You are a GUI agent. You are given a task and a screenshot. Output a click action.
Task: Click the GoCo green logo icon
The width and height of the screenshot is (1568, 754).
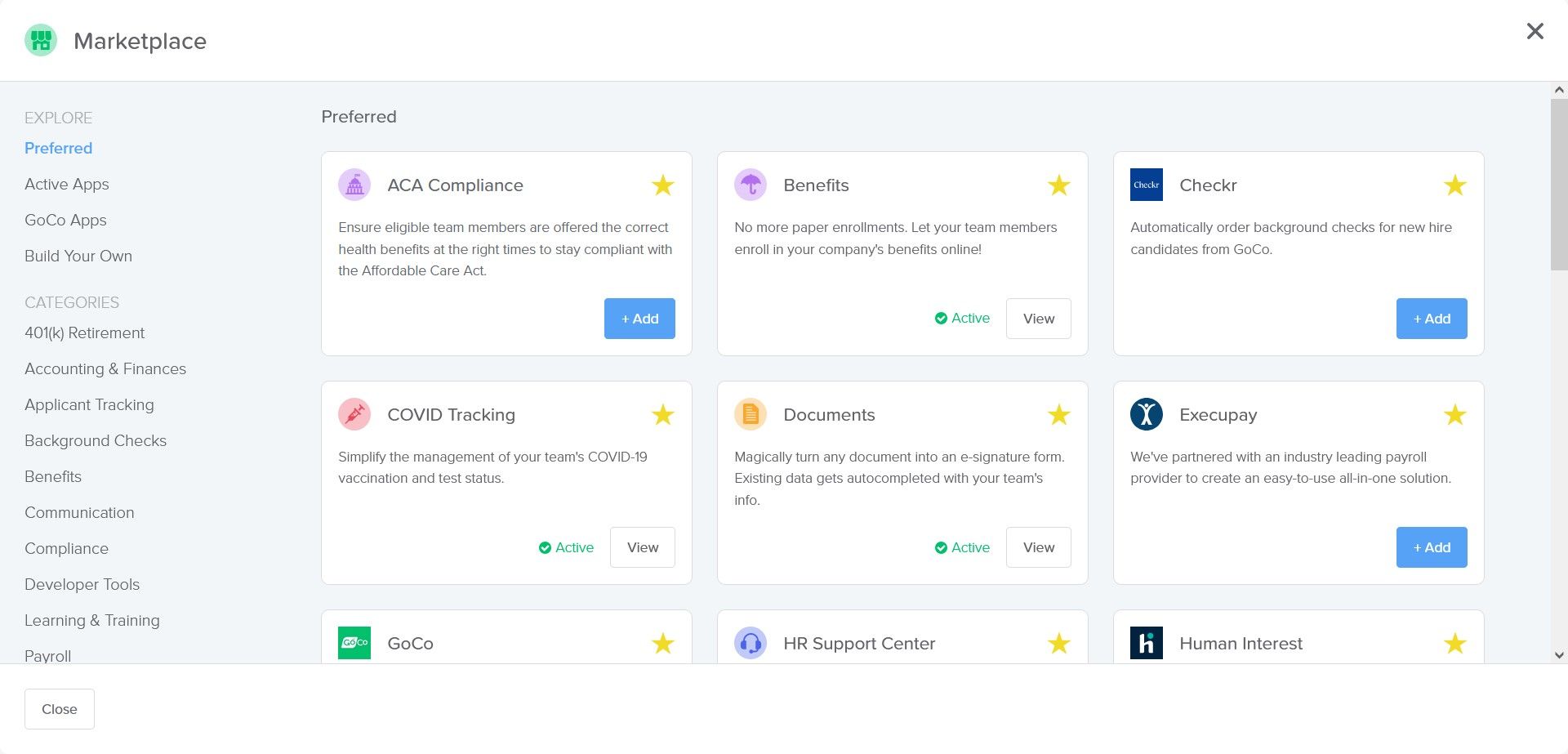tap(354, 643)
